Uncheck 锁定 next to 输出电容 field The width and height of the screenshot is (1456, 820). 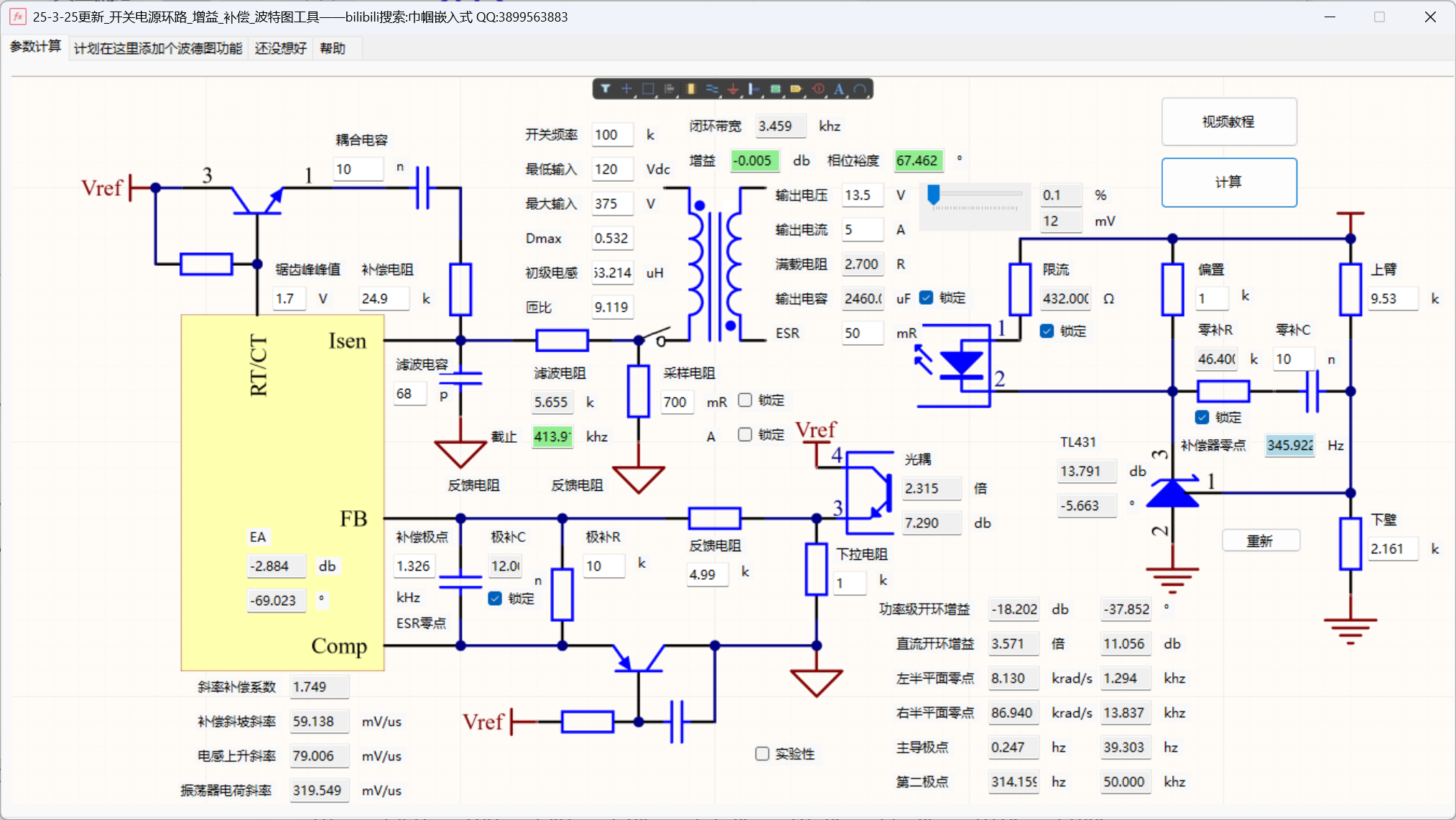[x=927, y=298]
